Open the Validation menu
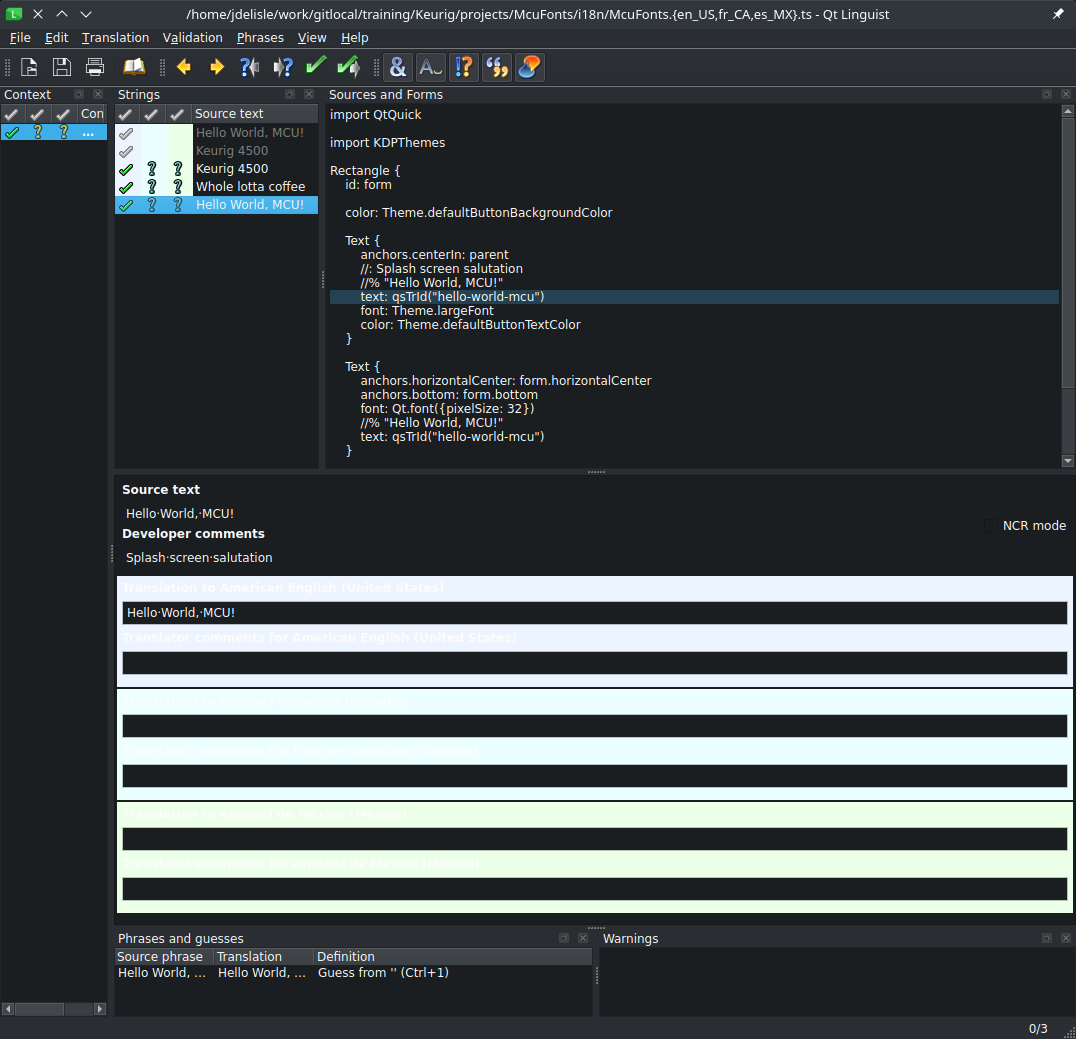The width and height of the screenshot is (1076, 1039). pyautogui.click(x=192, y=38)
